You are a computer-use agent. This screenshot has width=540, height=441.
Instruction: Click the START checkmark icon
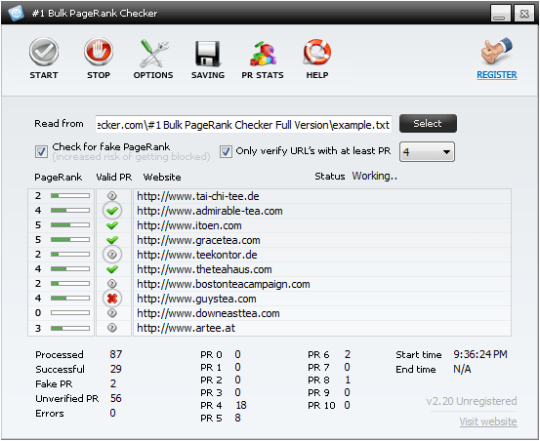tap(44, 52)
